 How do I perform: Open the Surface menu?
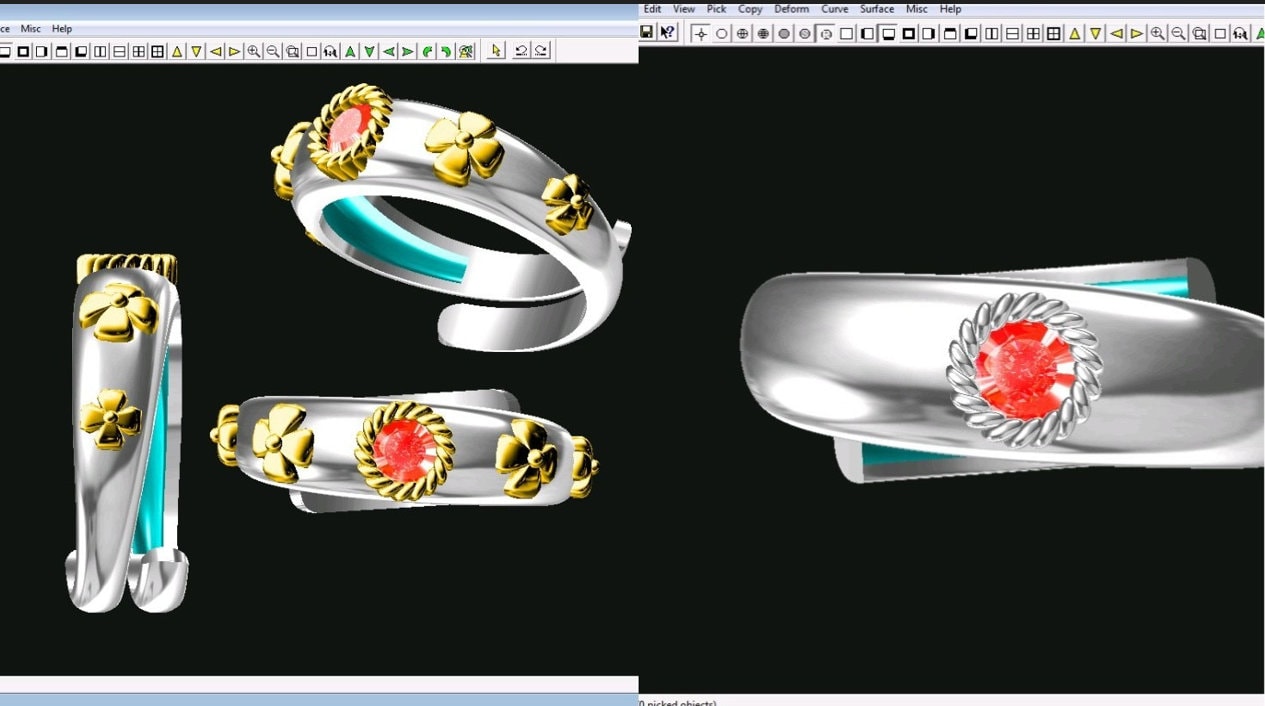(x=876, y=9)
